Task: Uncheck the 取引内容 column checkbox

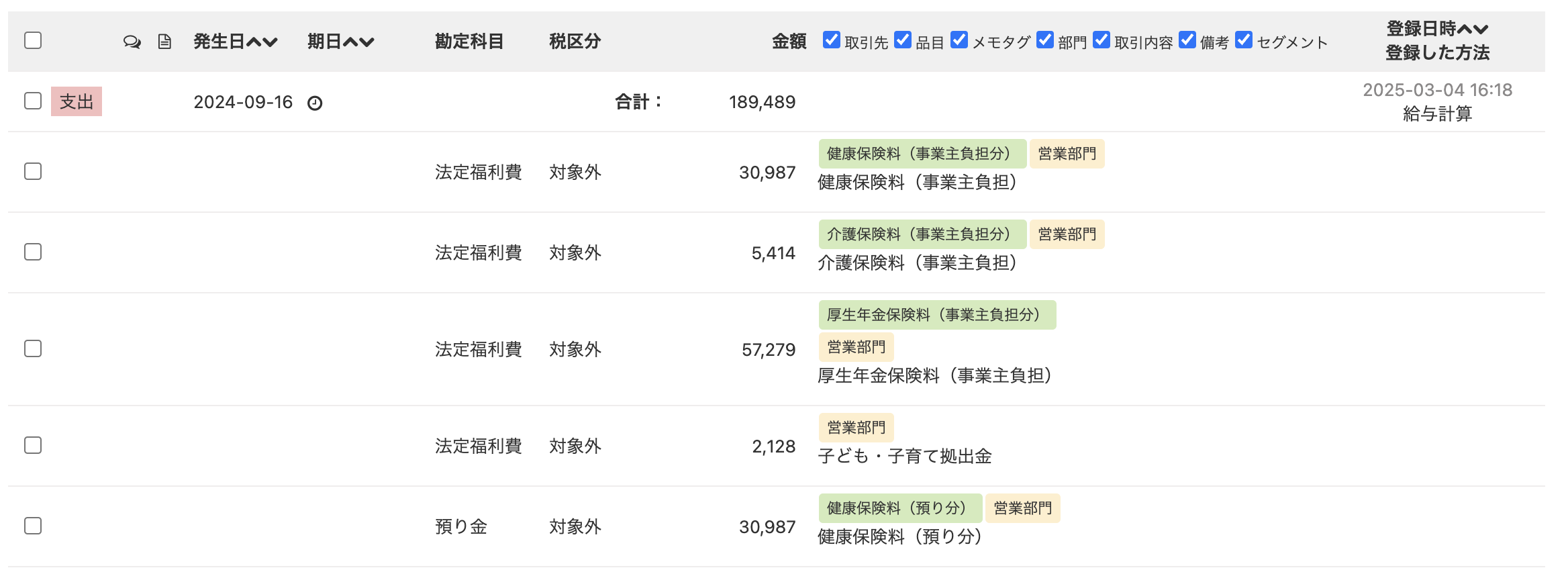Action: (x=1101, y=40)
